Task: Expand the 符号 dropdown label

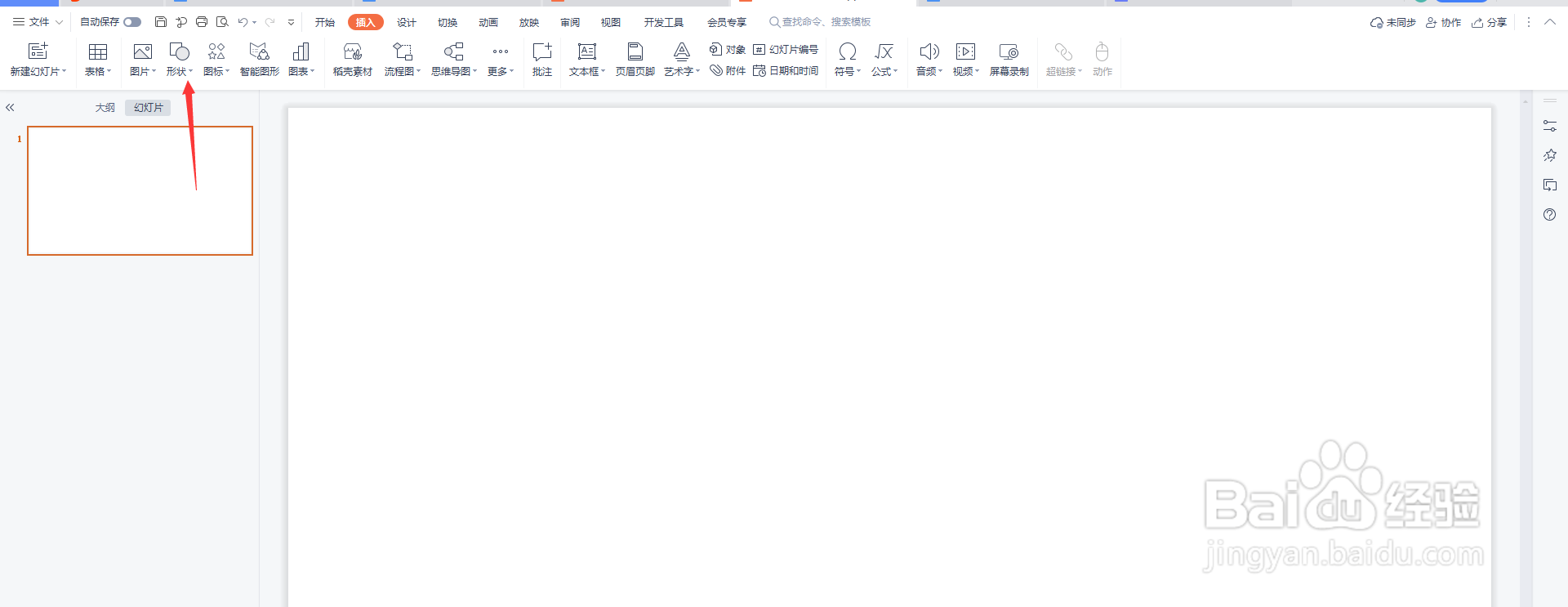Action: tap(848, 72)
